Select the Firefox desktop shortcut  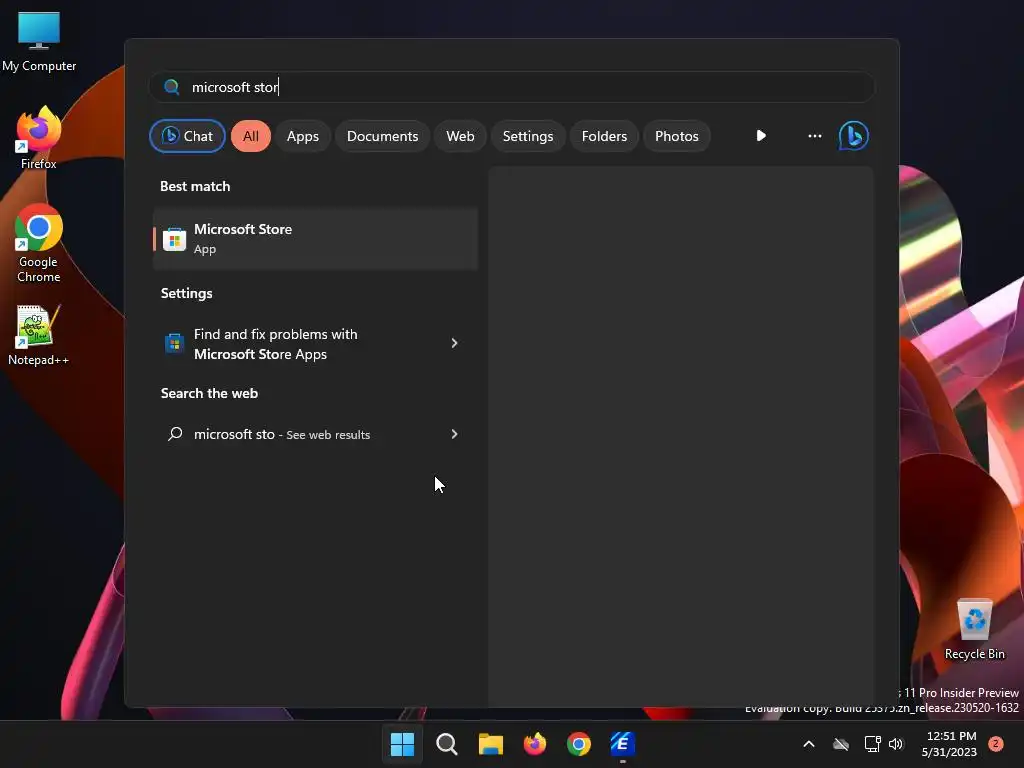39,138
